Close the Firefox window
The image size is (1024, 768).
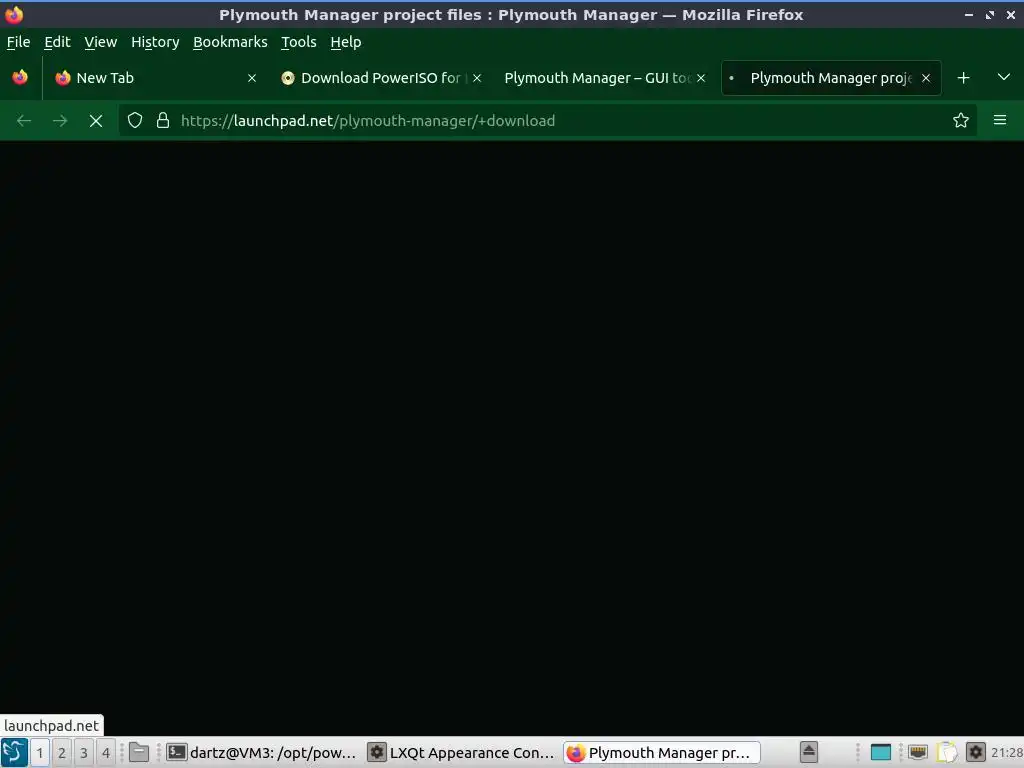point(1011,15)
